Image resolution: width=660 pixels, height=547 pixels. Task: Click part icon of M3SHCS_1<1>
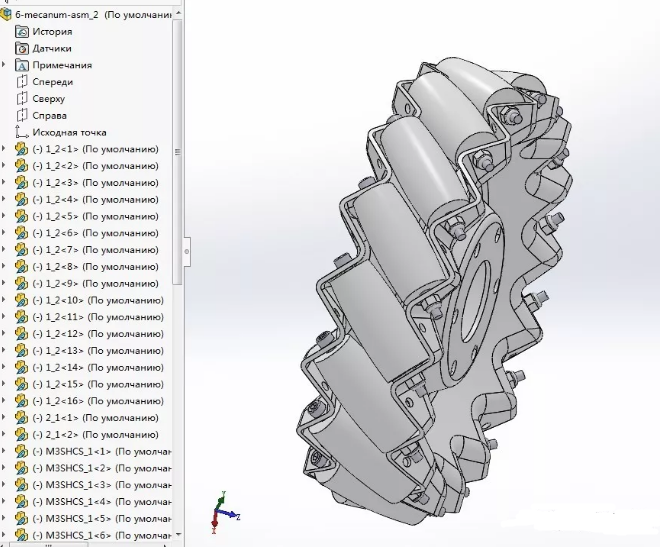pos(21,452)
